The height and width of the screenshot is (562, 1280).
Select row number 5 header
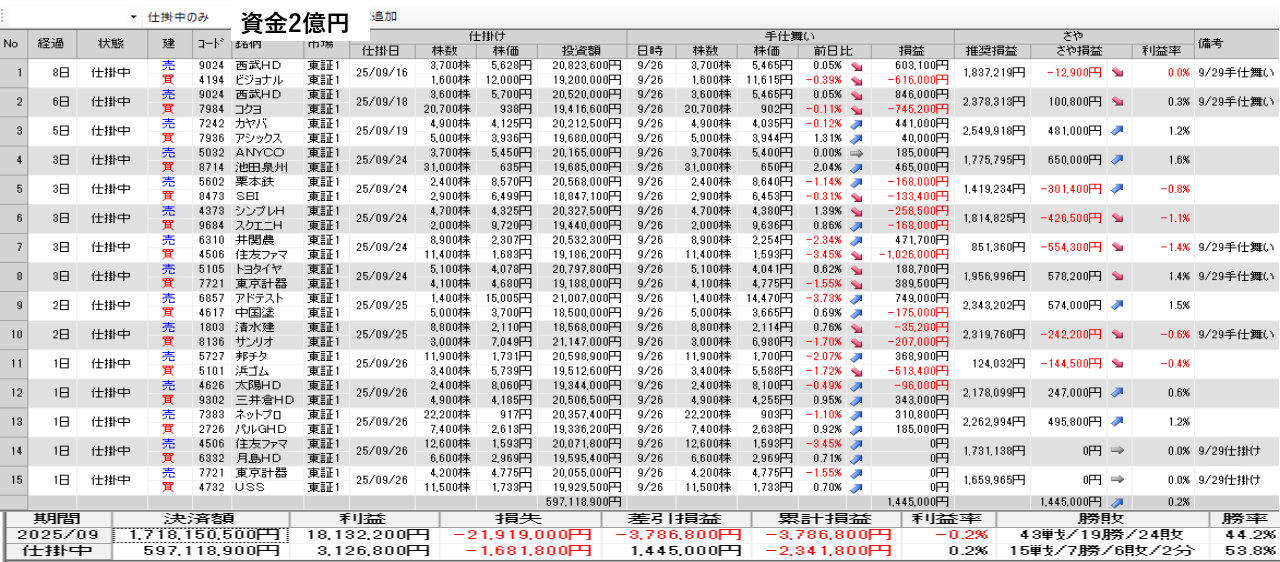click(x=13, y=188)
